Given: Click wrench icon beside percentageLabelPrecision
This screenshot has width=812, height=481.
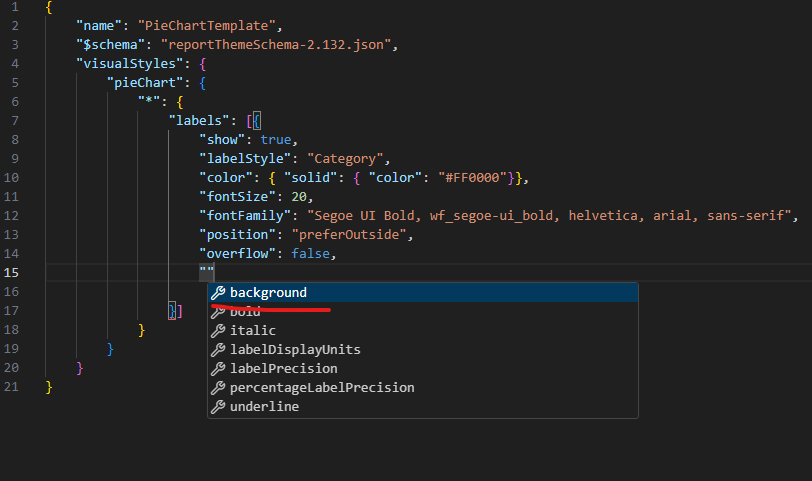Looking at the screenshot, I should (x=218, y=388).
